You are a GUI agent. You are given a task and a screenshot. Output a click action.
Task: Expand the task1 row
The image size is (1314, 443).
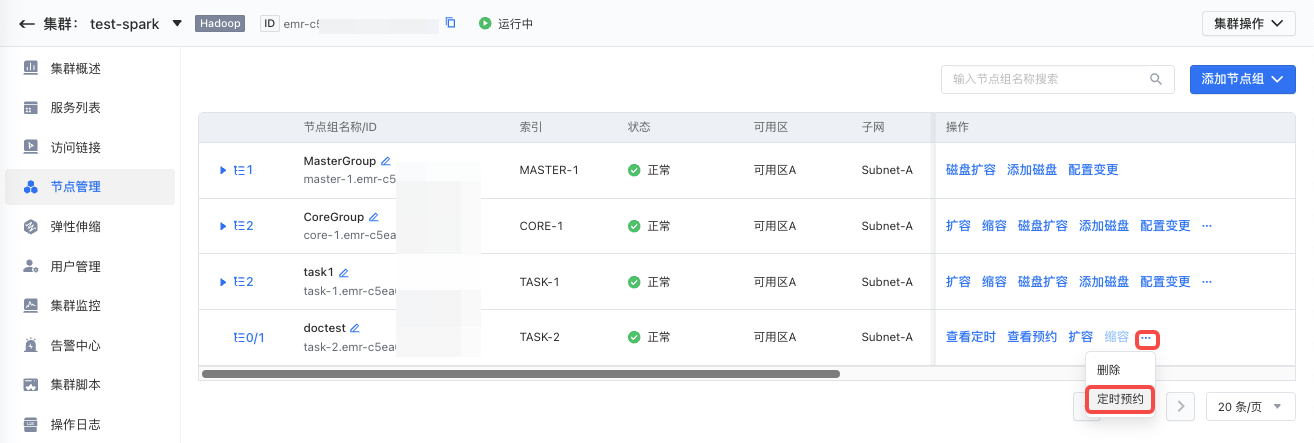224,282
